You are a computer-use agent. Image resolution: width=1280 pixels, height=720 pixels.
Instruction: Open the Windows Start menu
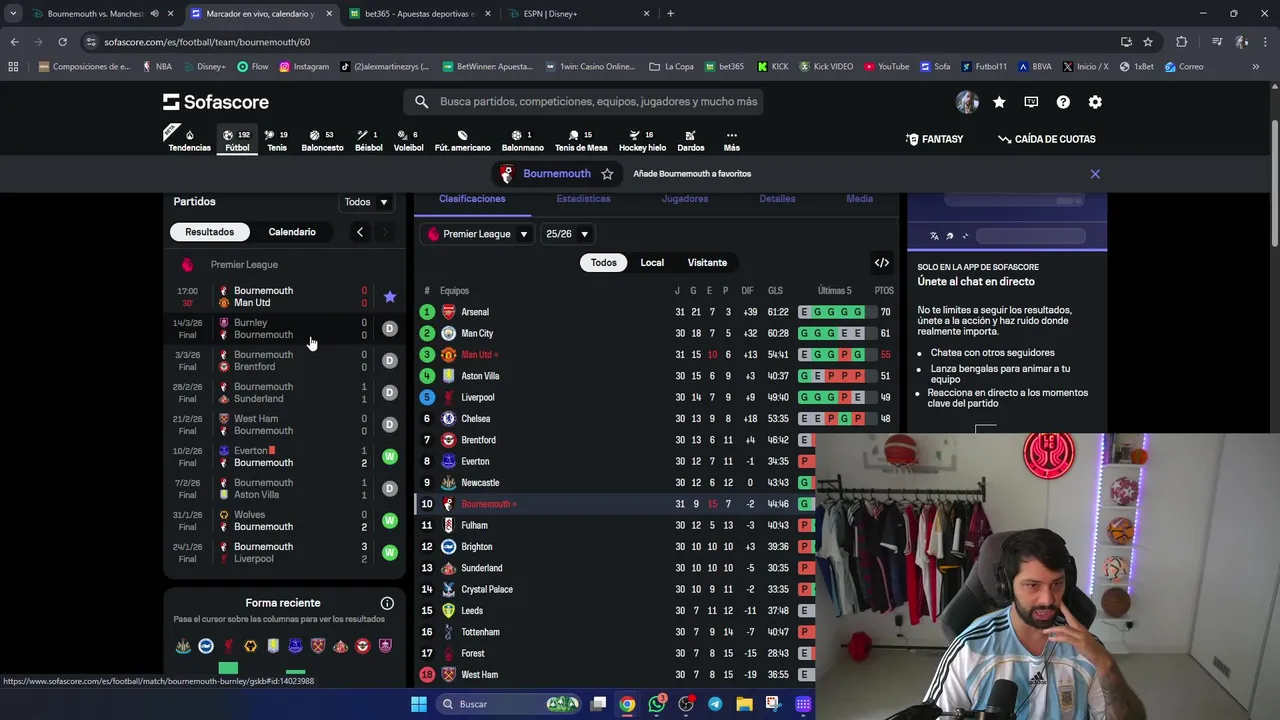[x=419, y=704]
